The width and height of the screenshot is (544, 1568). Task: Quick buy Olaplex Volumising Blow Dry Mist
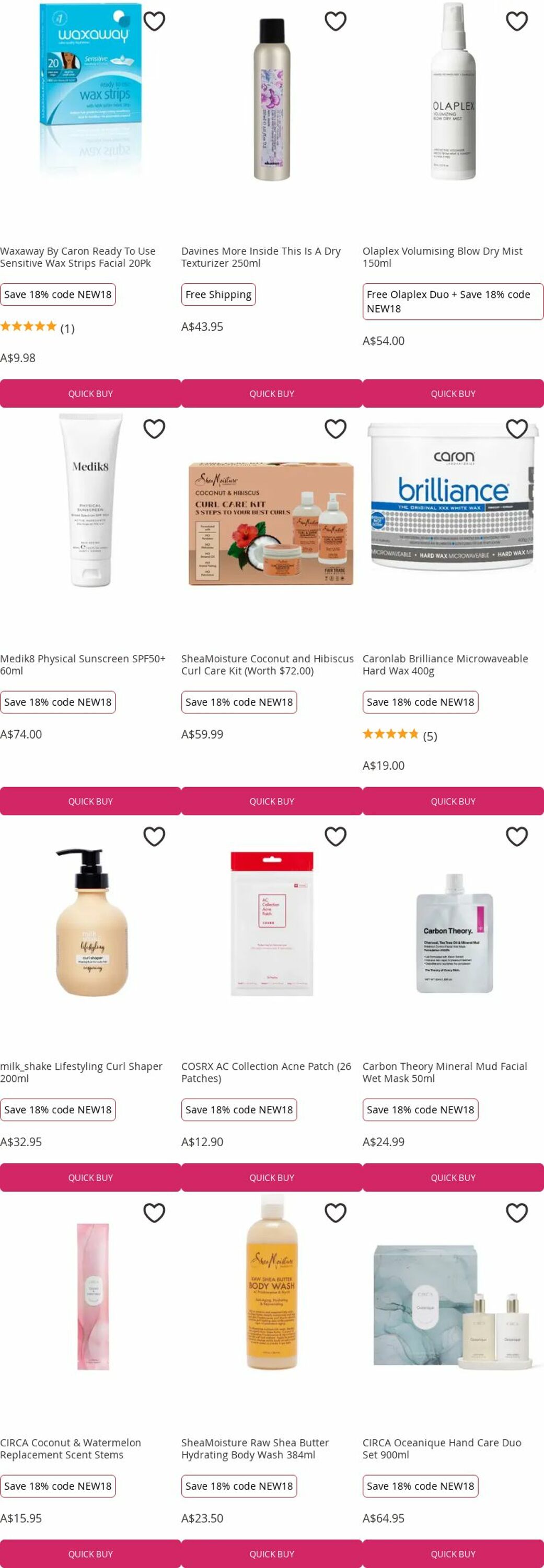(454, 394)
